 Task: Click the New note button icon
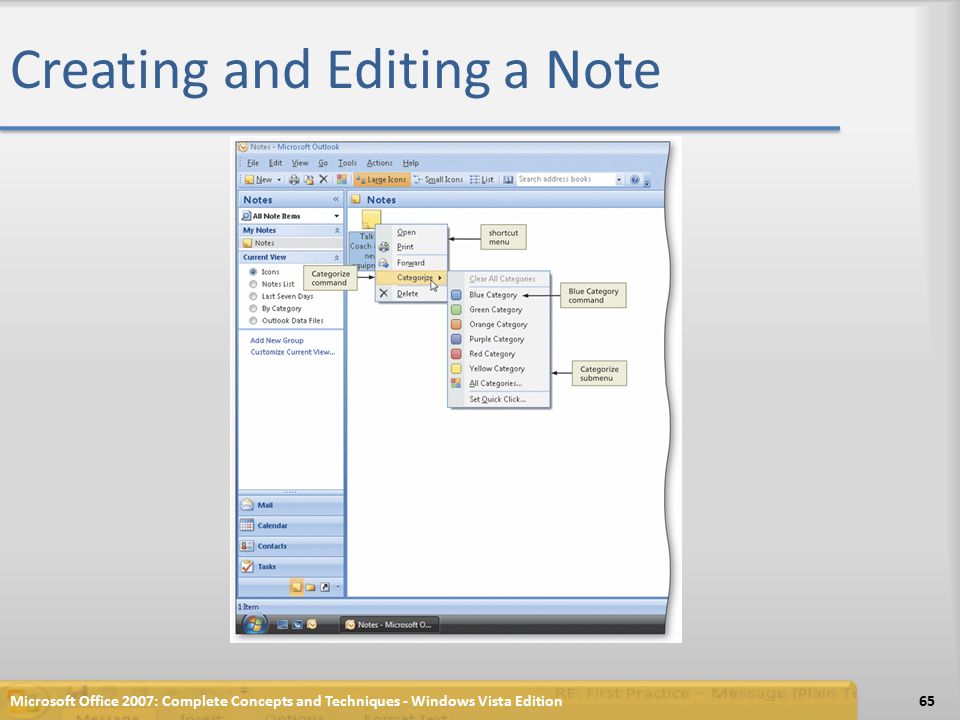249,179
